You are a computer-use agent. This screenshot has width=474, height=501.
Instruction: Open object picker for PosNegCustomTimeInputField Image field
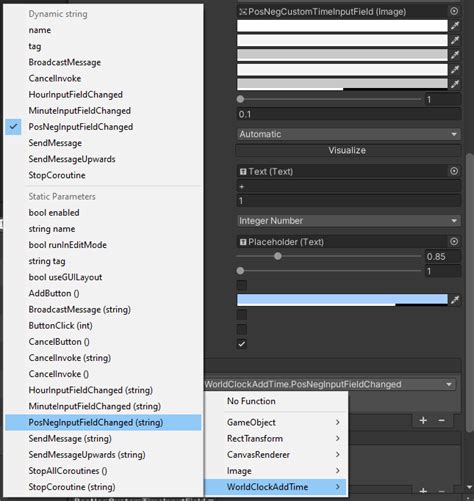pos(454,11)
